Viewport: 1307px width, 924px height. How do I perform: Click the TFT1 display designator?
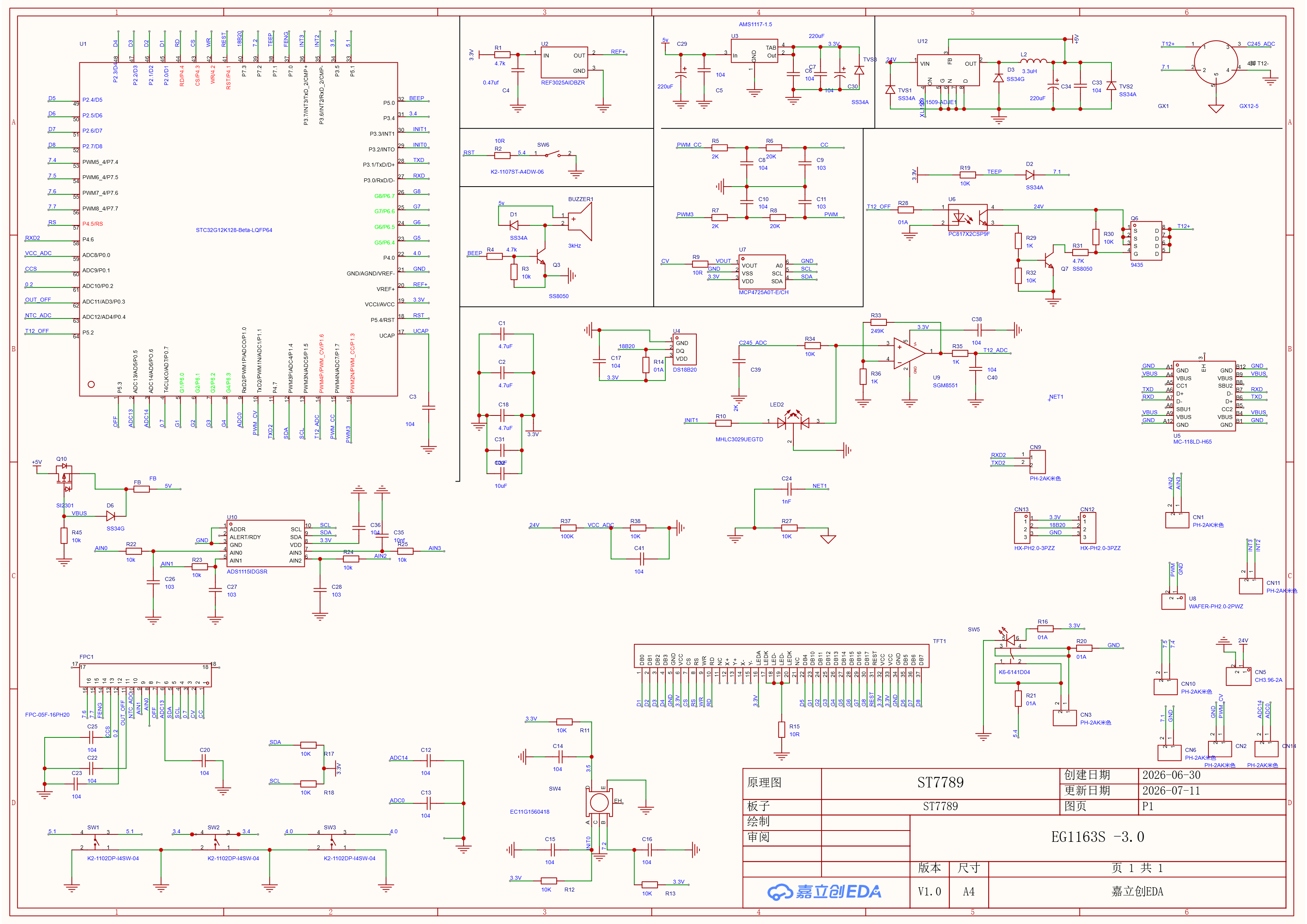click(939, 641)
